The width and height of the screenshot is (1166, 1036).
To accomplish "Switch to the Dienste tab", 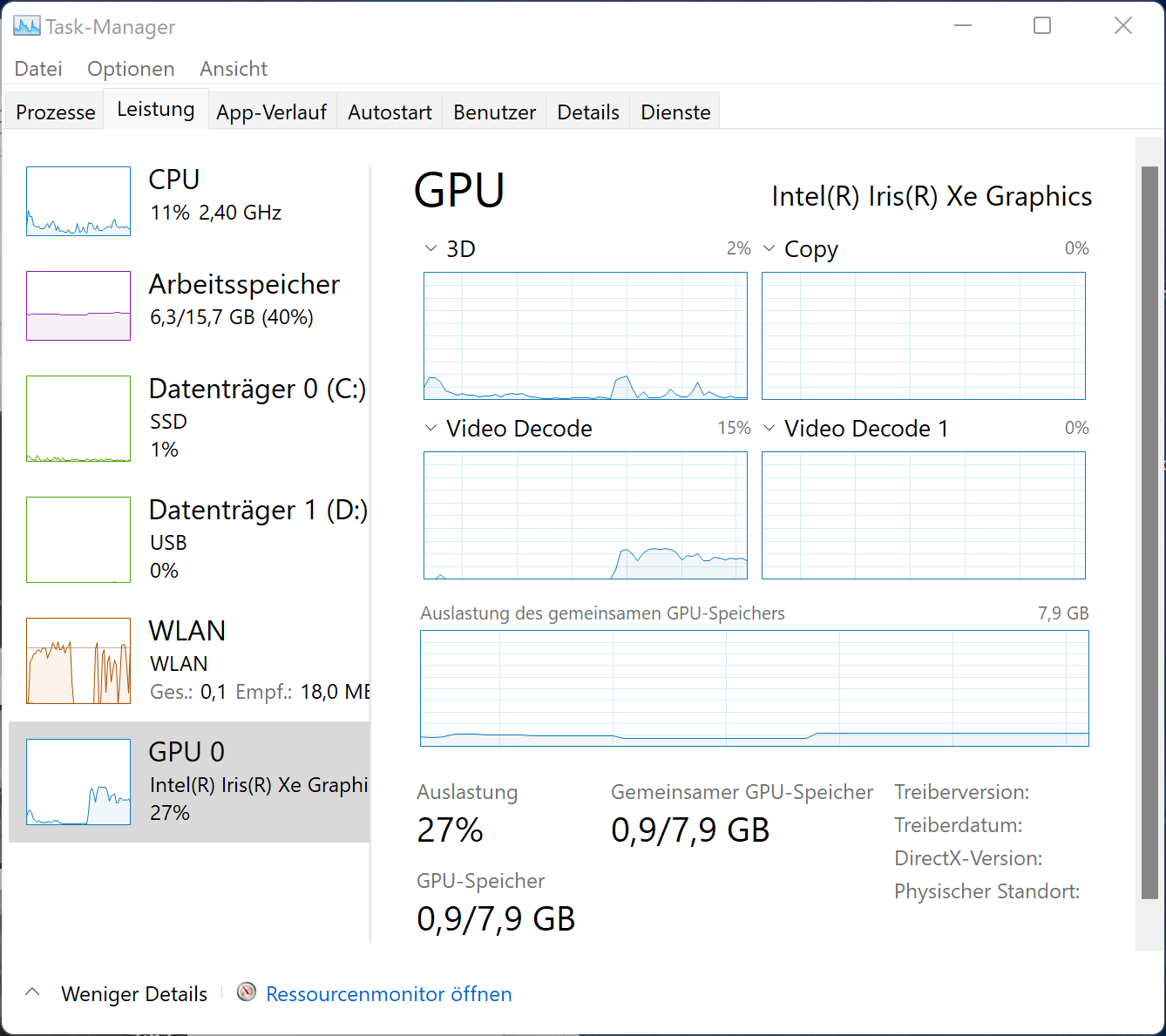I will (675, 112).
